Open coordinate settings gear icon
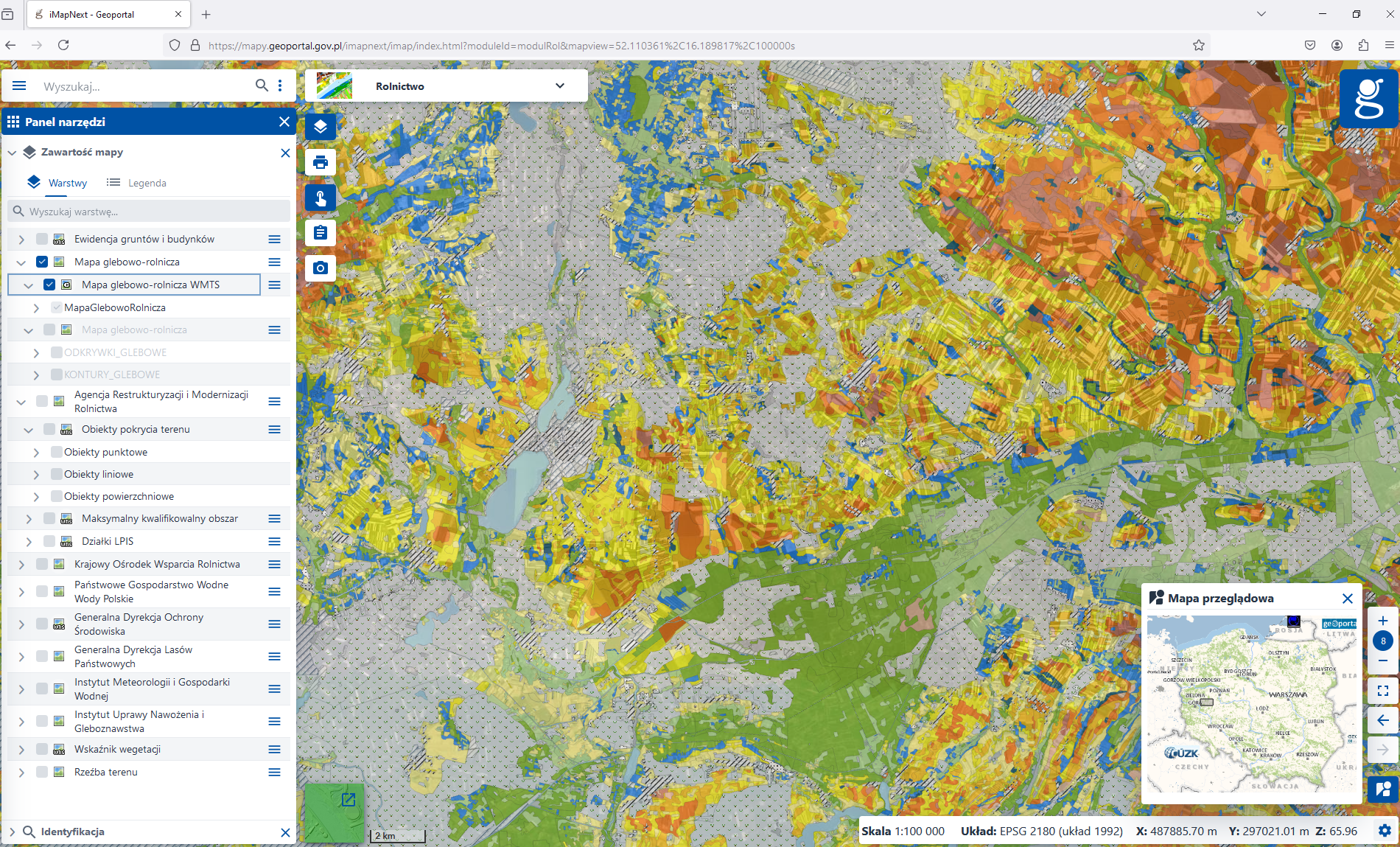This screenshot has width=1400, height=847. [1385, 831]
